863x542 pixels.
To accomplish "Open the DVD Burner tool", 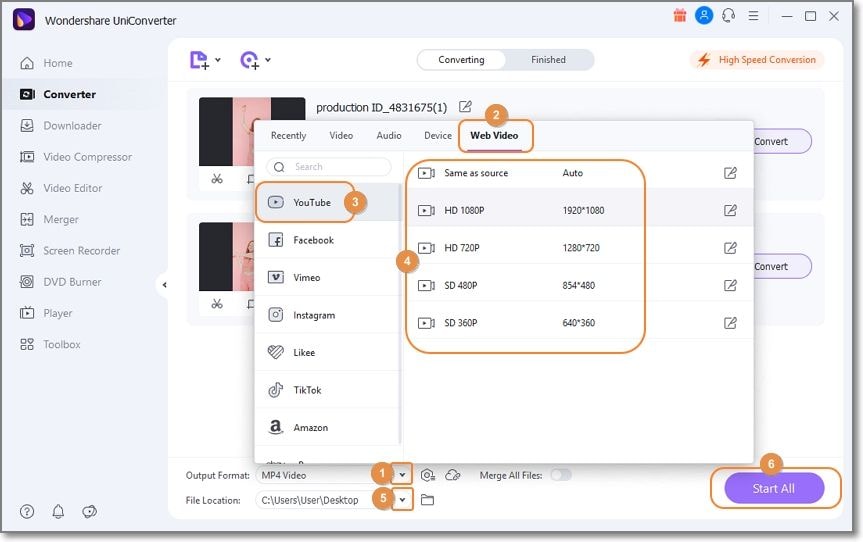I will 61,282.
